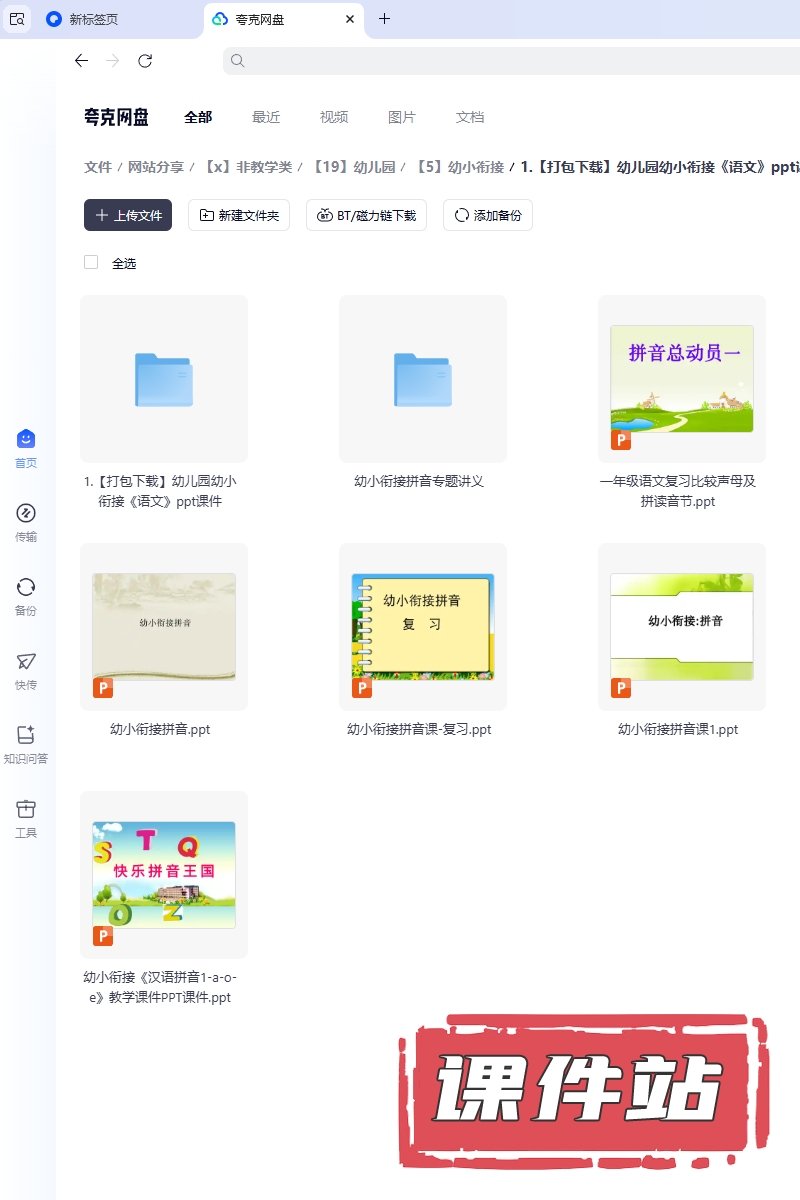This screenshot has height=1200, width=800.
Task: Click the browser refresh icon
Action: click(x=145, y=61)
